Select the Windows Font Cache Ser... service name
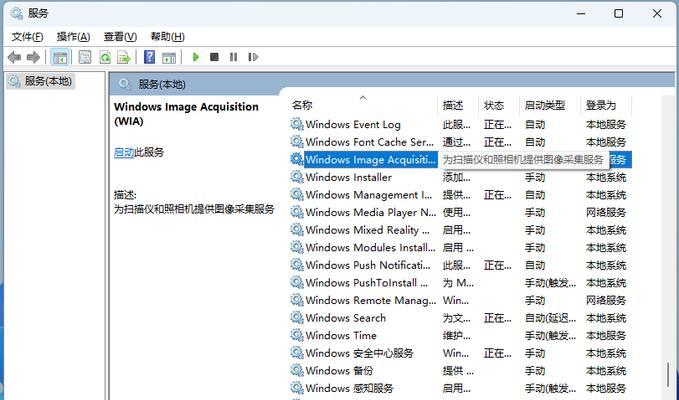The height and width of the screenshot is (400, 679). tap(369, 142)
